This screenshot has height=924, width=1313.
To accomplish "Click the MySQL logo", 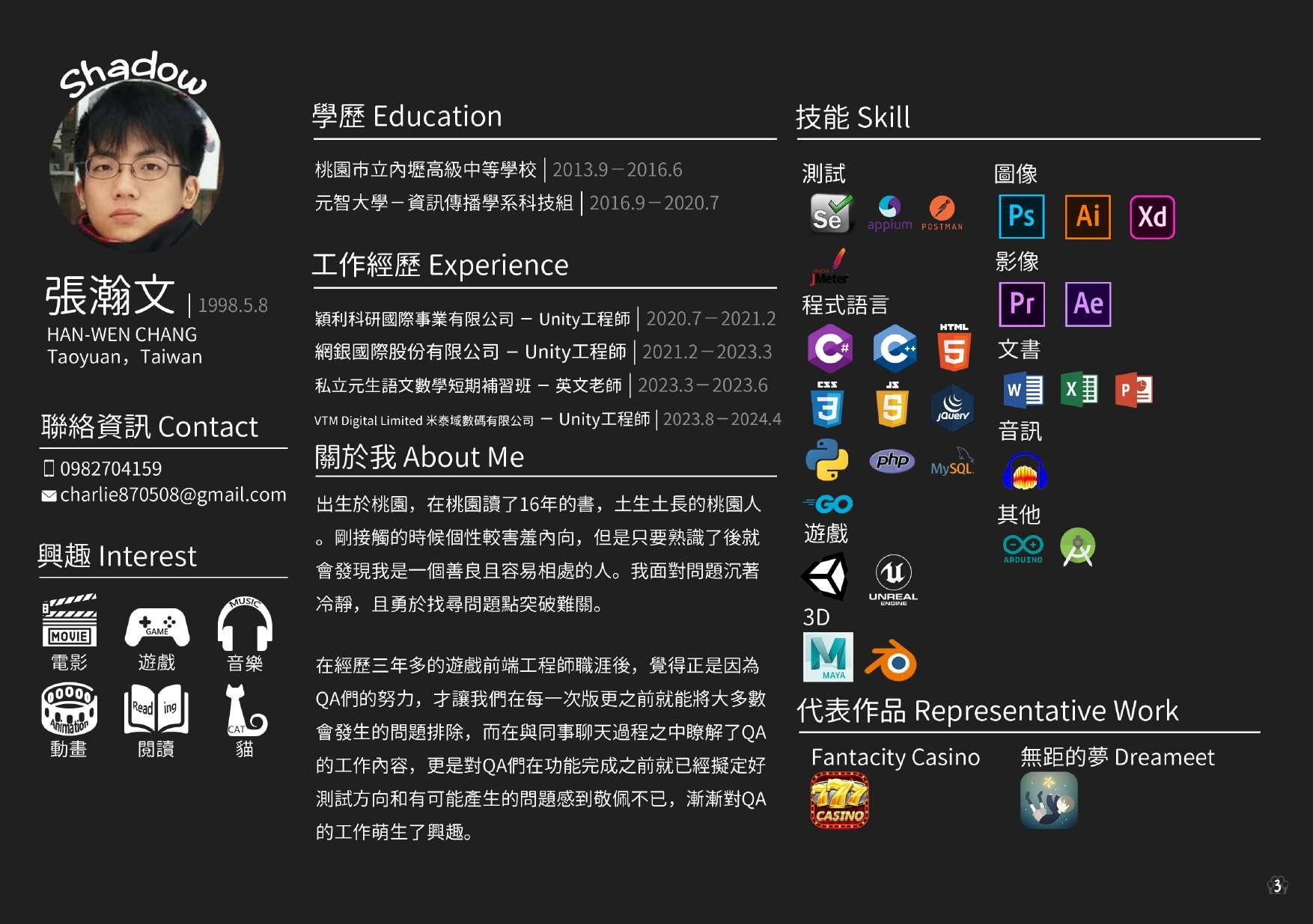I will click(x=952, y=462).
